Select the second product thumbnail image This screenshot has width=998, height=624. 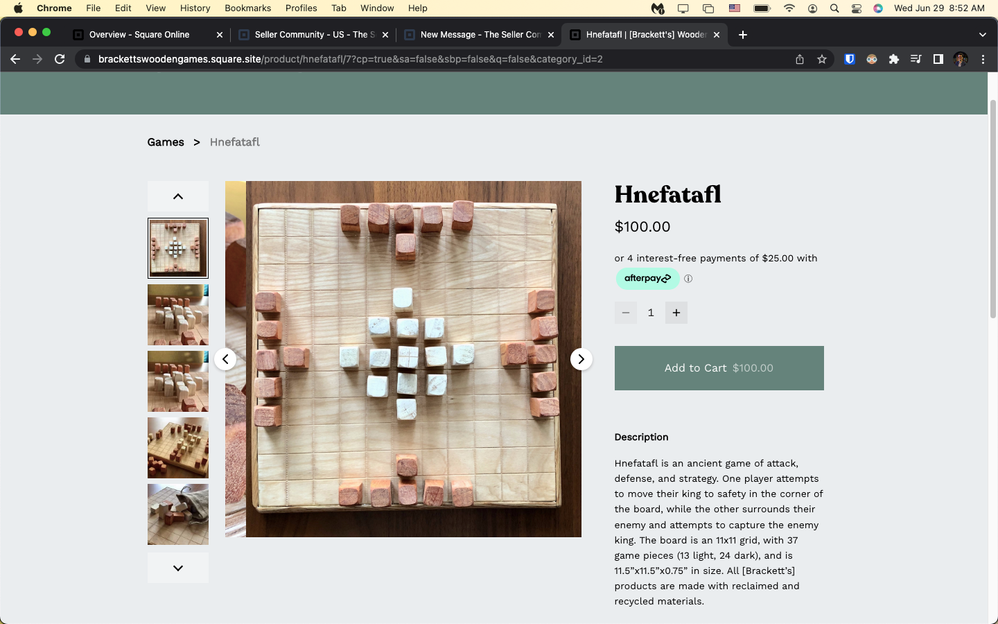tap(178, 314)
